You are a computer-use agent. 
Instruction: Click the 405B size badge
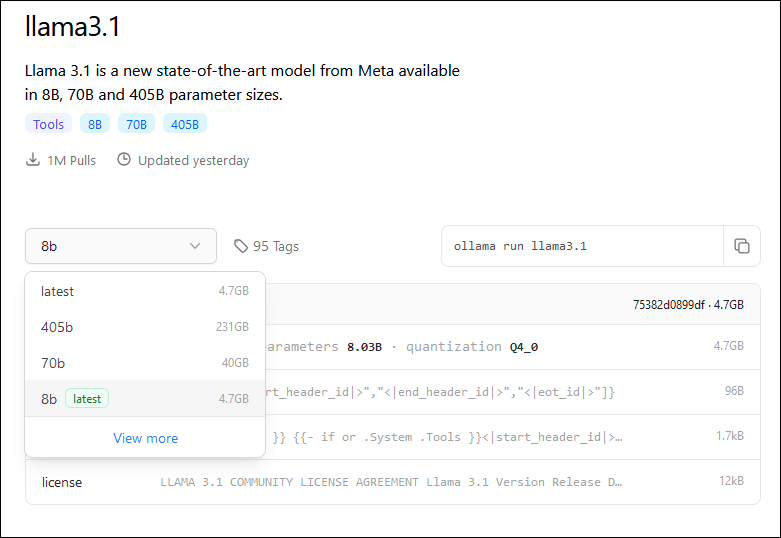click(185, 124)
